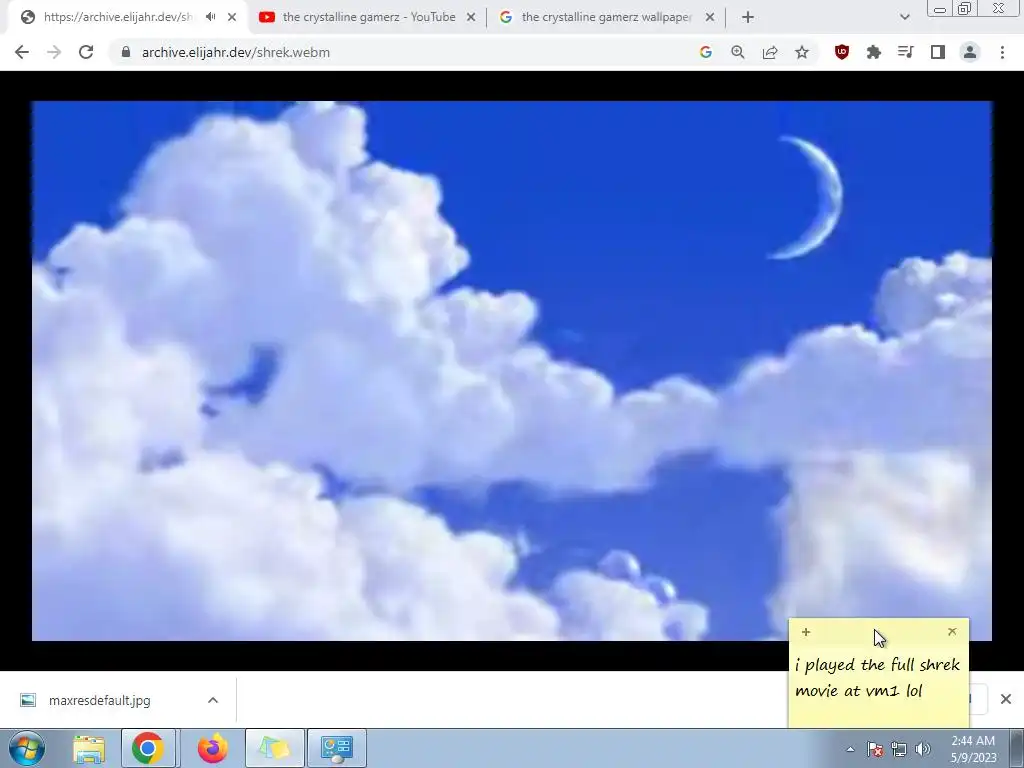Viewport: 1024px width, 768px height.
Task: Mute the tab via speaker icon
Action: point(210,17)
